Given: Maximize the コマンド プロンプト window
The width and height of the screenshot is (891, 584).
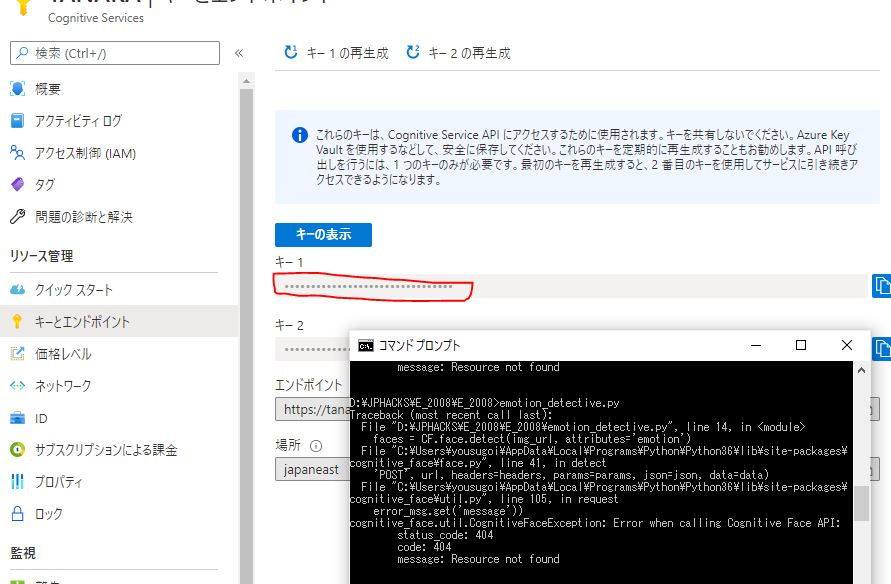Looking at the screenshot, I should pos(801,345).
